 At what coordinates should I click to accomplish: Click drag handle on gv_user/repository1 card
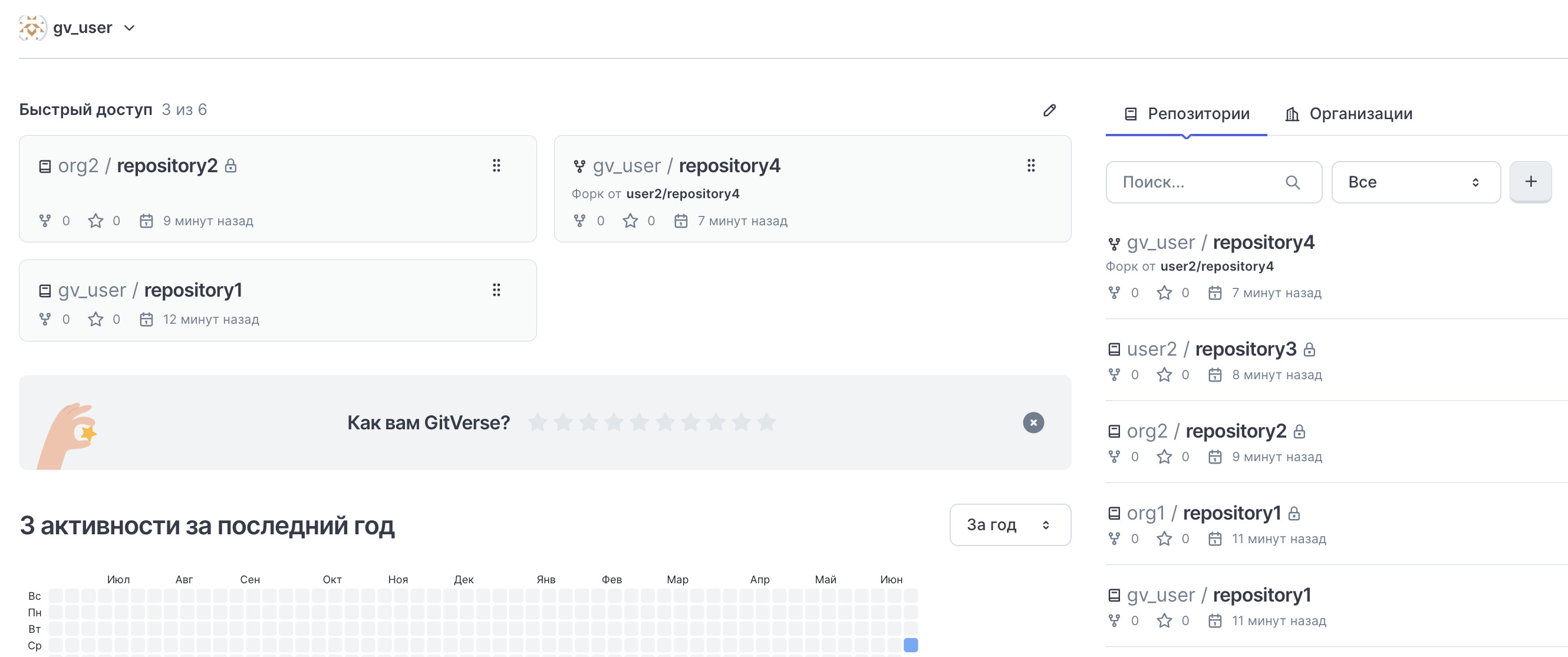click(497, 290)
